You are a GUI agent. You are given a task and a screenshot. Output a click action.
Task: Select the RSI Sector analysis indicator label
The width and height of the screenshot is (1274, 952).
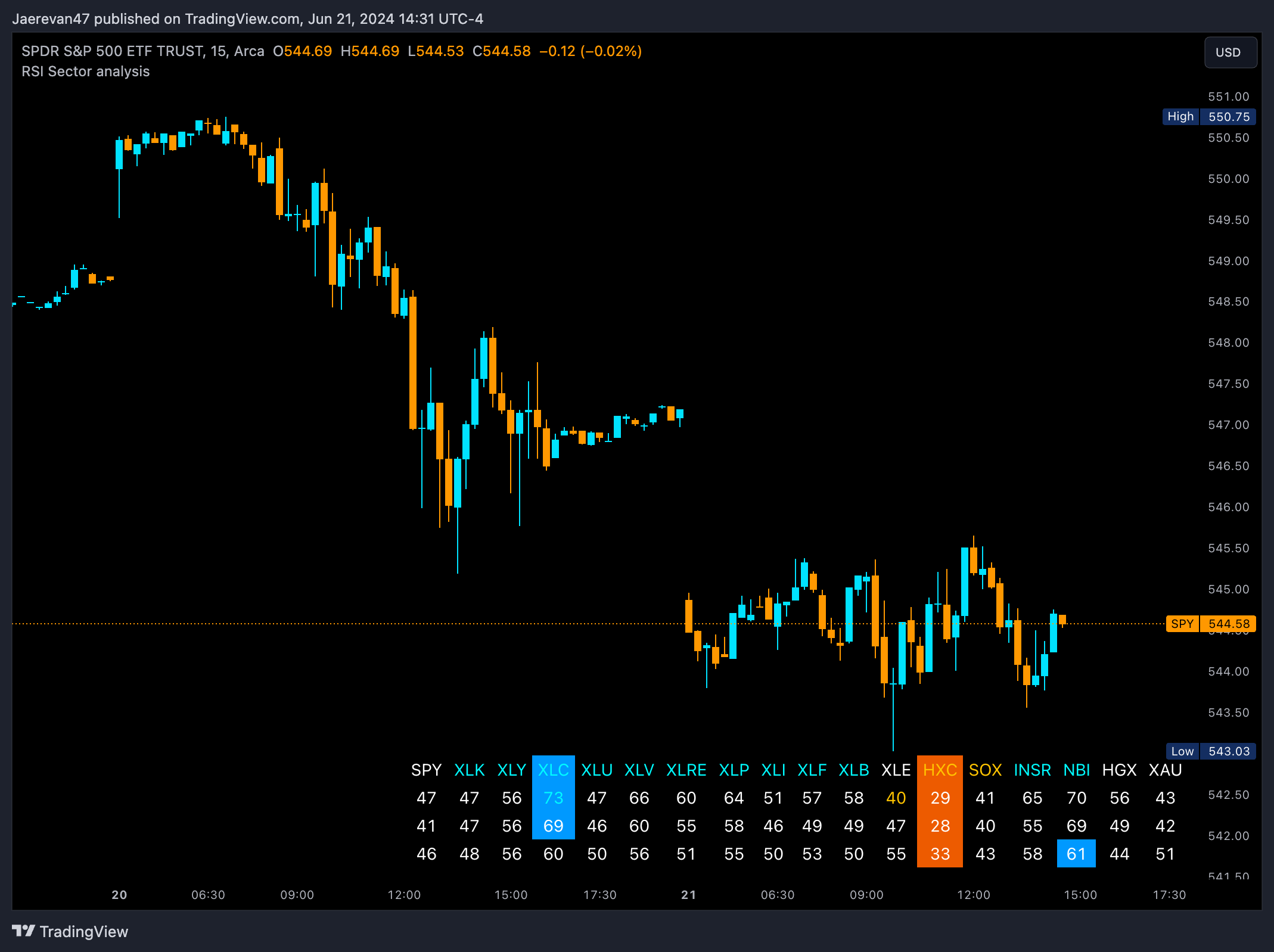[x=86, y=71]
